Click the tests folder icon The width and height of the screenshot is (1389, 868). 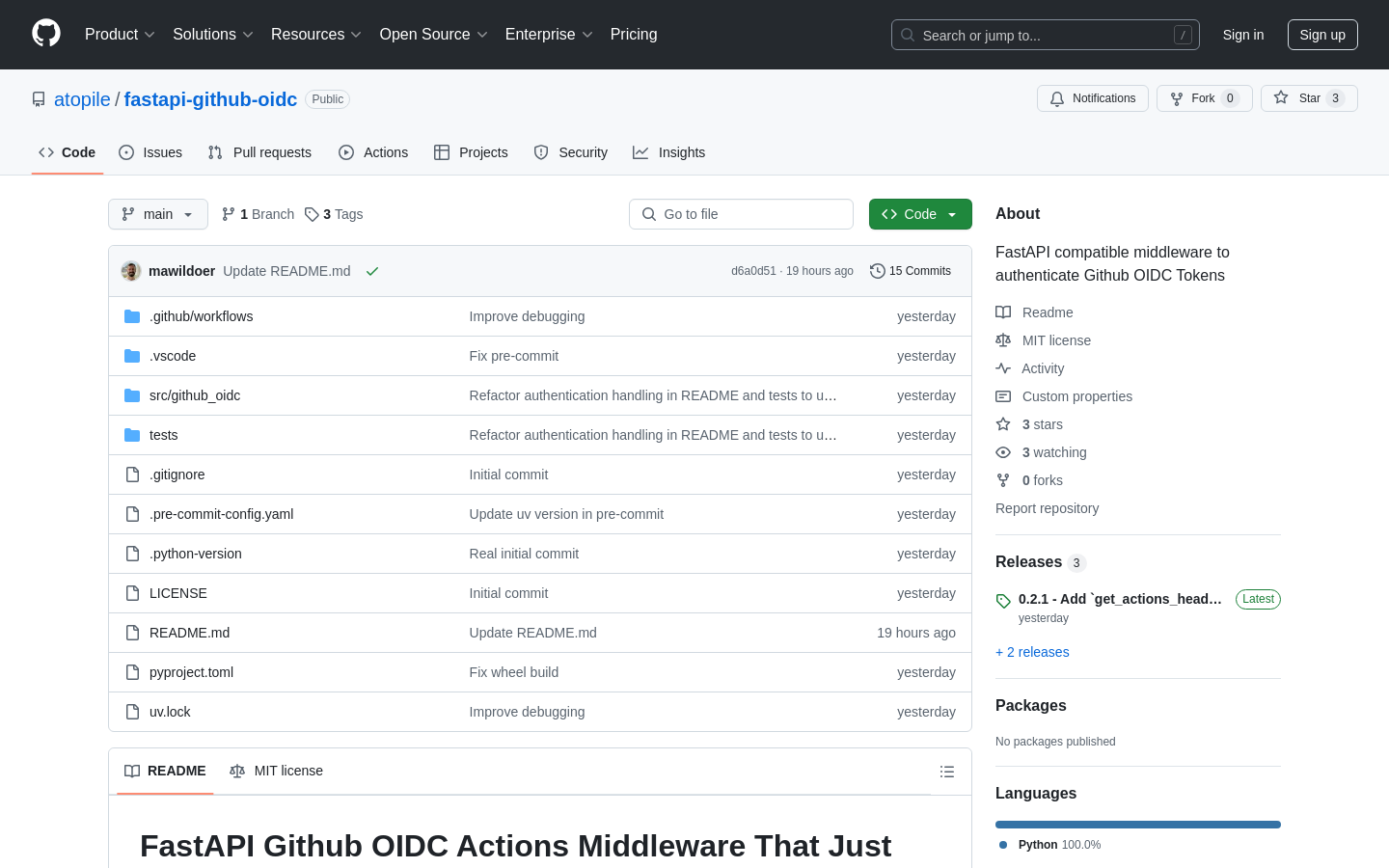132,435
